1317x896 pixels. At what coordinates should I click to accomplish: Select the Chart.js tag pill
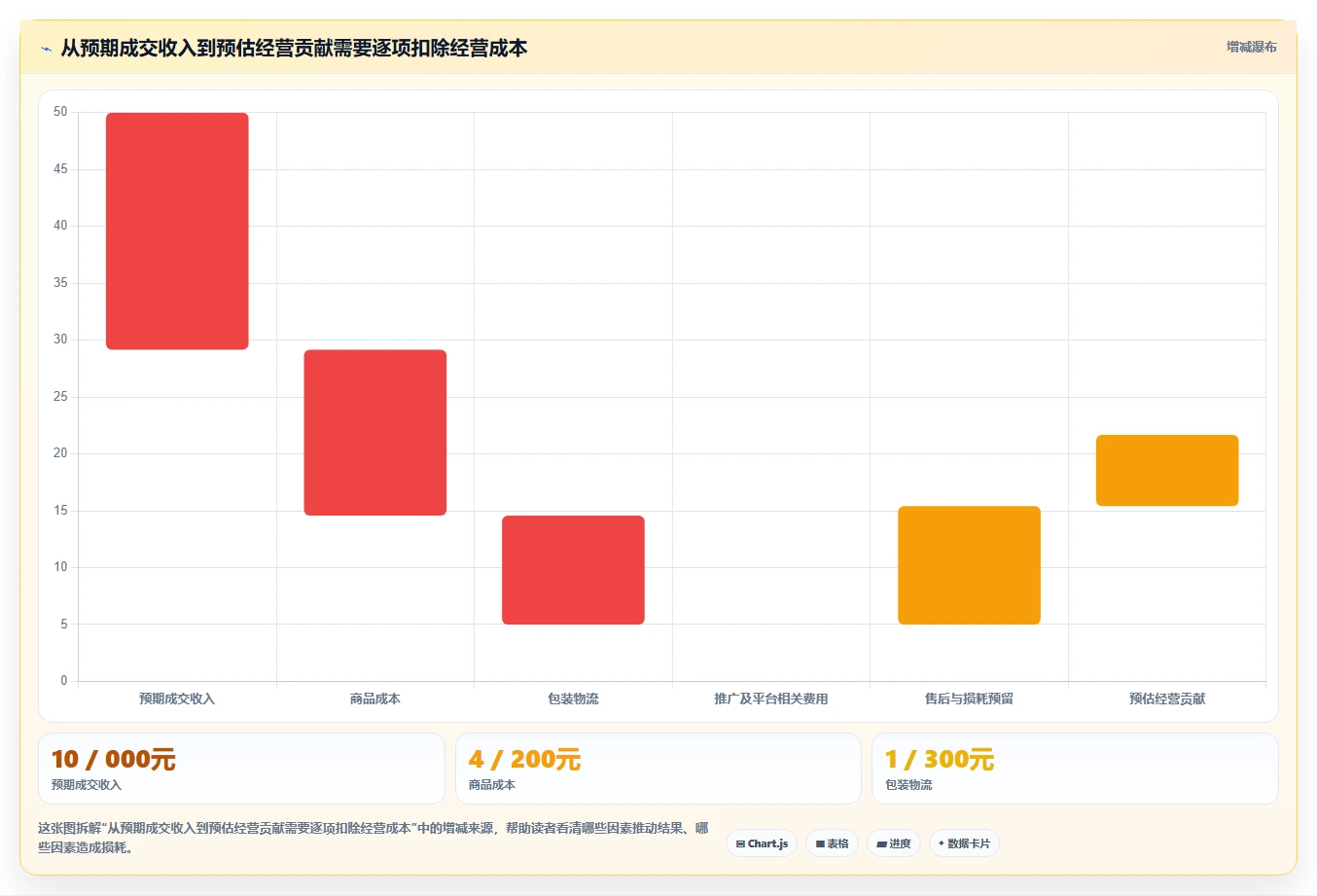762,843
